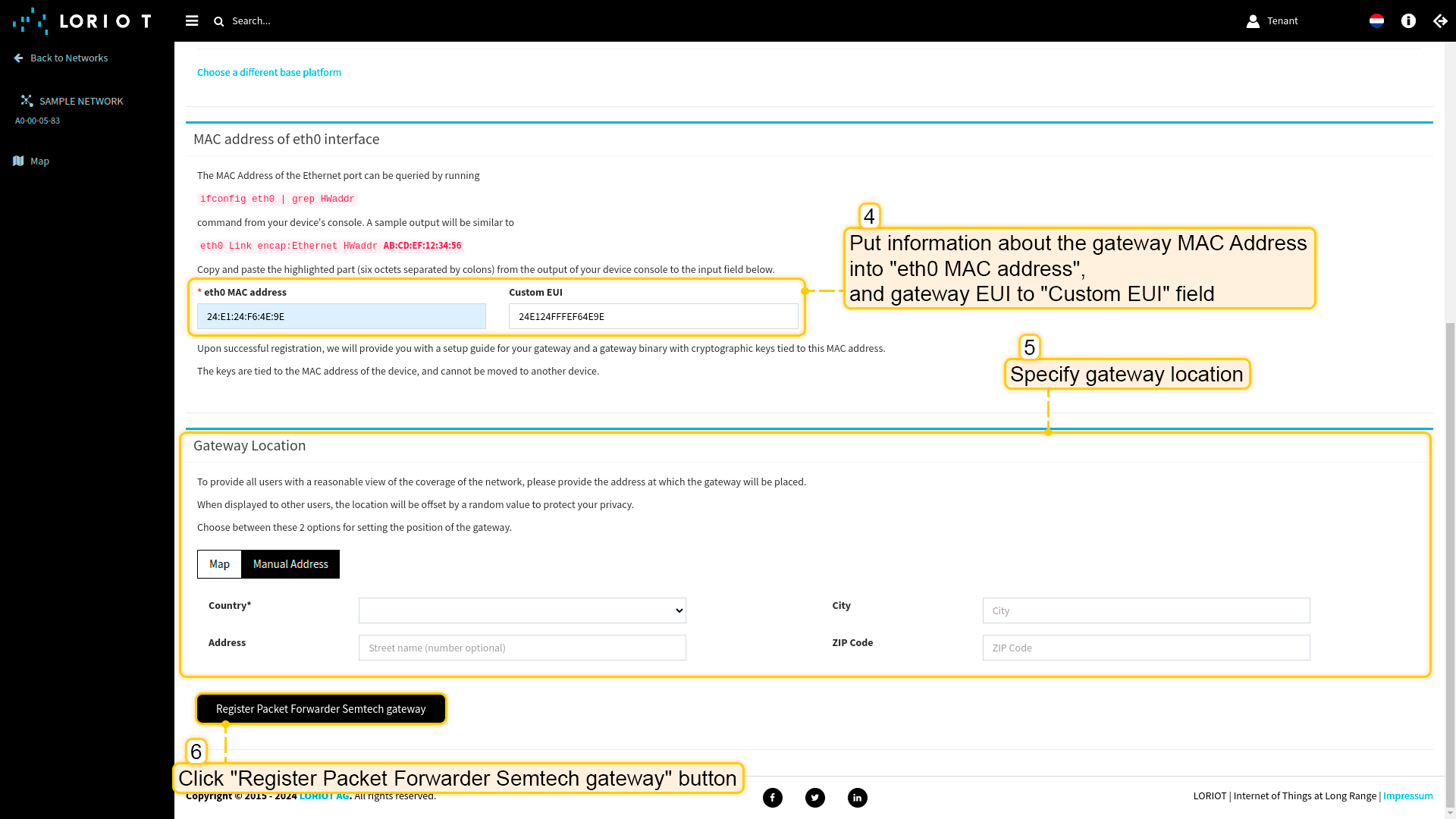Click inside the Custom EUI field
Viewport: 1456px width, 819px height.
pyautogui.click(x=653, y=316)
